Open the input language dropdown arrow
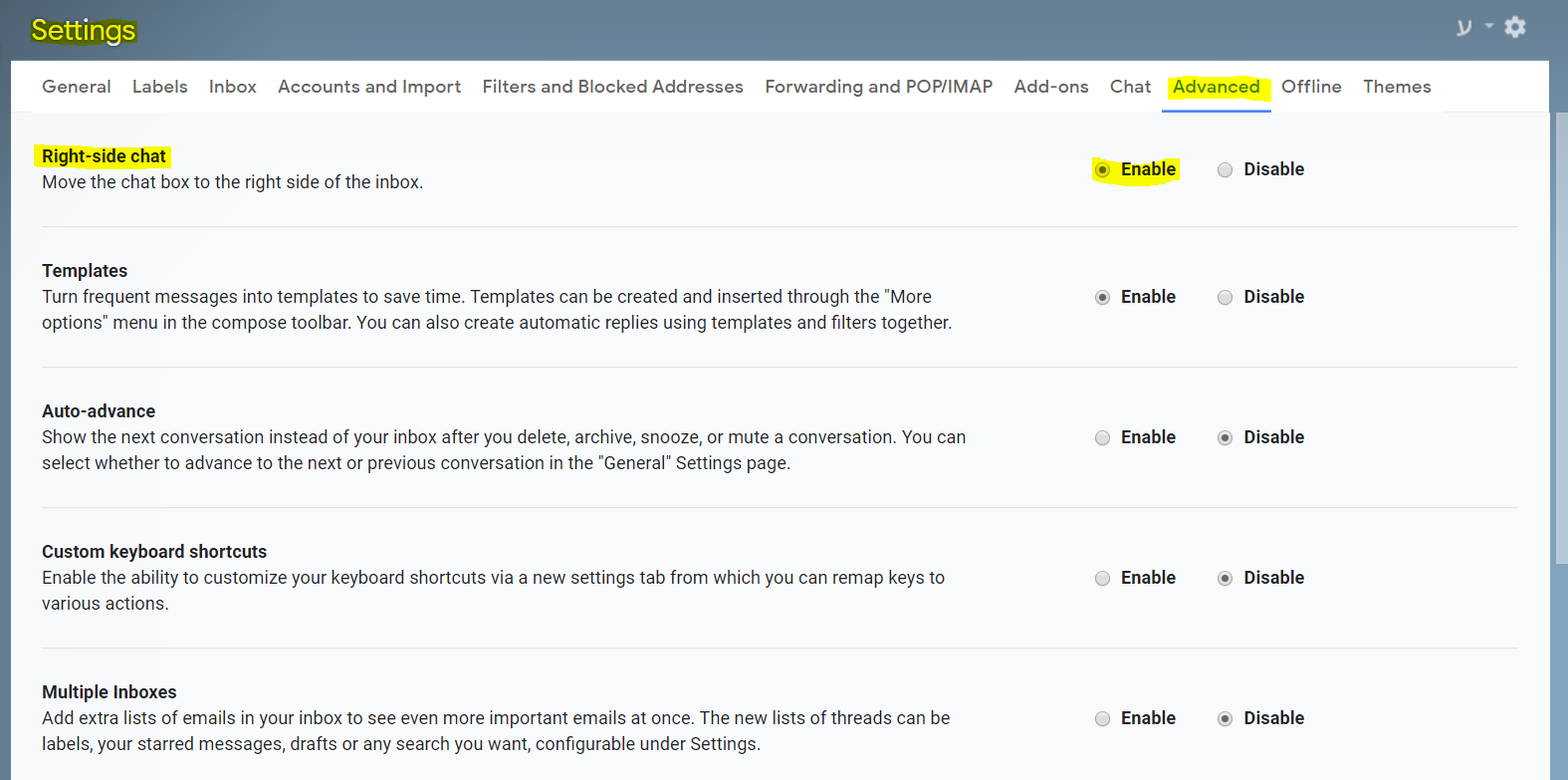The image size is (1568, 780). (1489, 26)
